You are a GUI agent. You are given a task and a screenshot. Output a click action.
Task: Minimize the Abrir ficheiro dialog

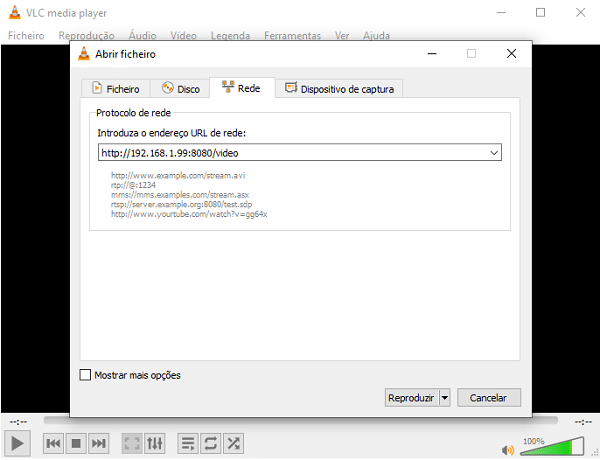(432, 54)
